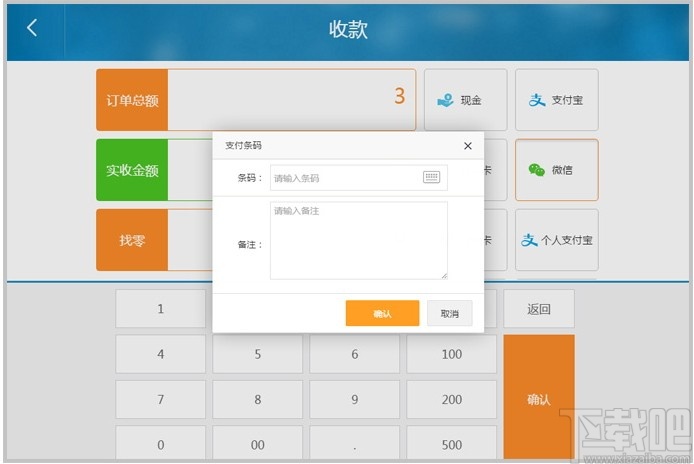694x464 pixels.
Task: Click the 条码 barcode input field
Action: [359, 178]
